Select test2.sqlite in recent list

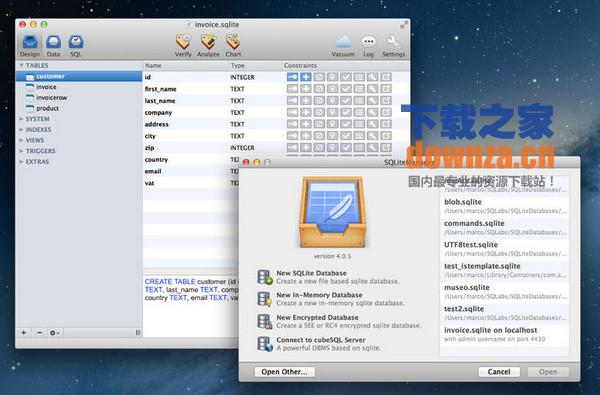pos(504,313)
